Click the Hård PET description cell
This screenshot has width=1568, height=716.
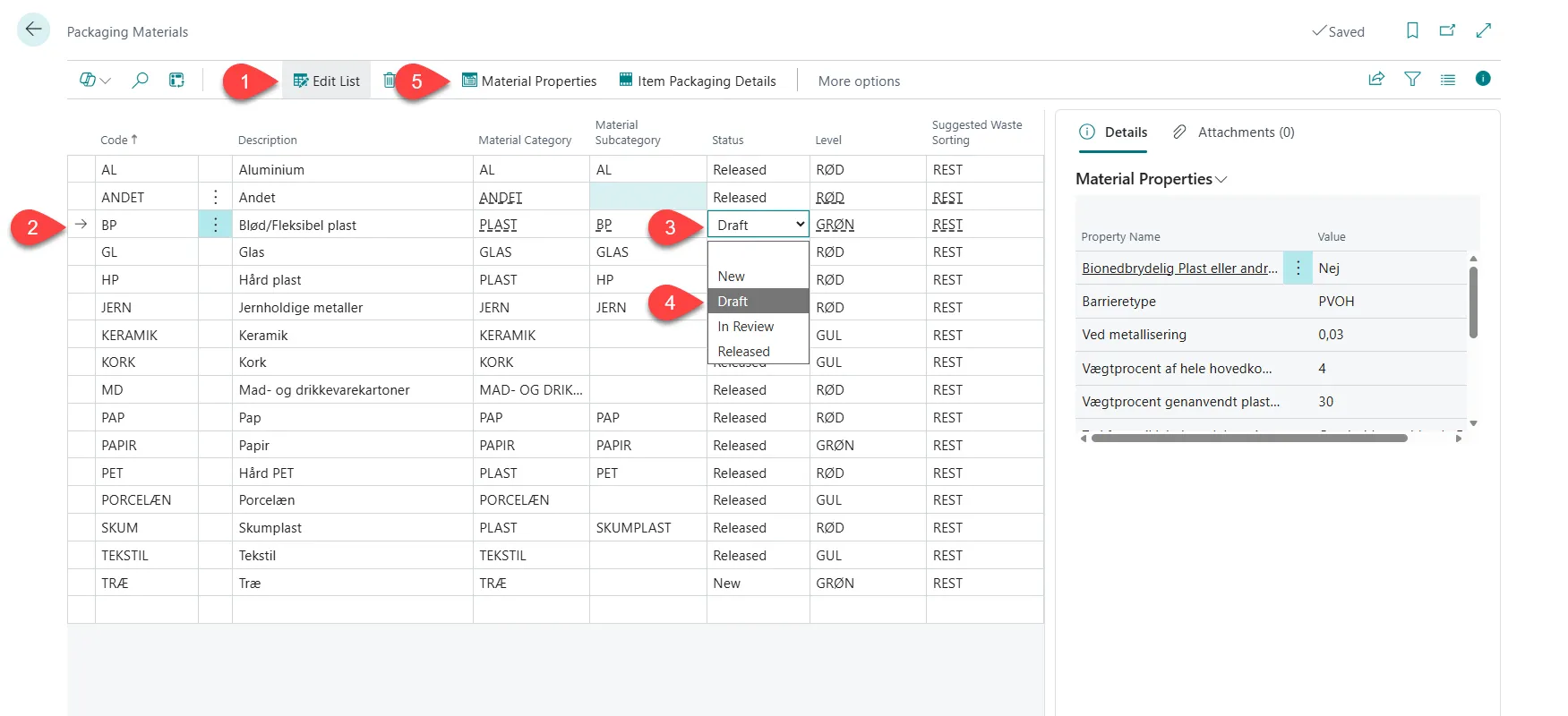click(353, 473)
